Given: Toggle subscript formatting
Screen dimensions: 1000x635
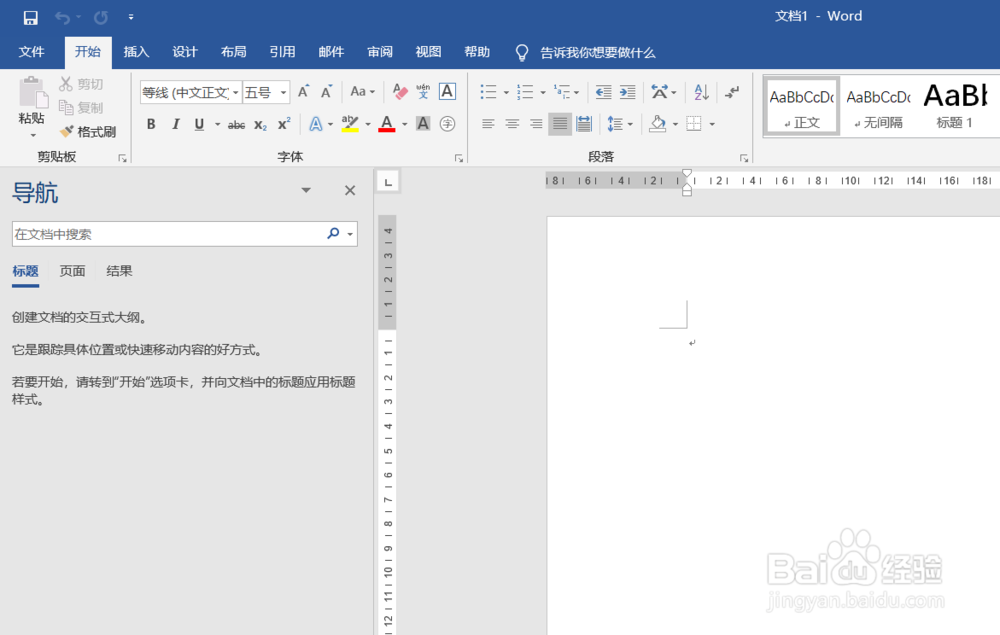Looking at the screenshot, I should tap(261, 123).
